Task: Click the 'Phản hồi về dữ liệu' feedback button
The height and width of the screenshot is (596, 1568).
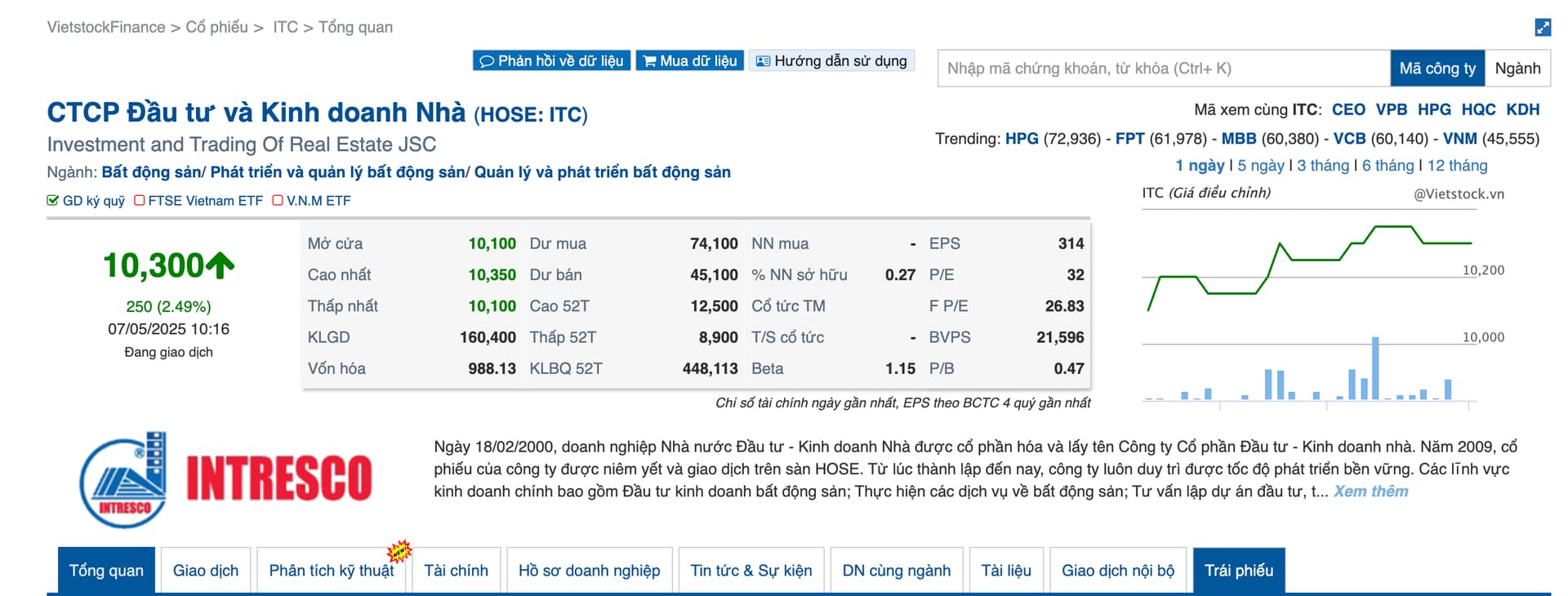Action: tap(551, 61)
